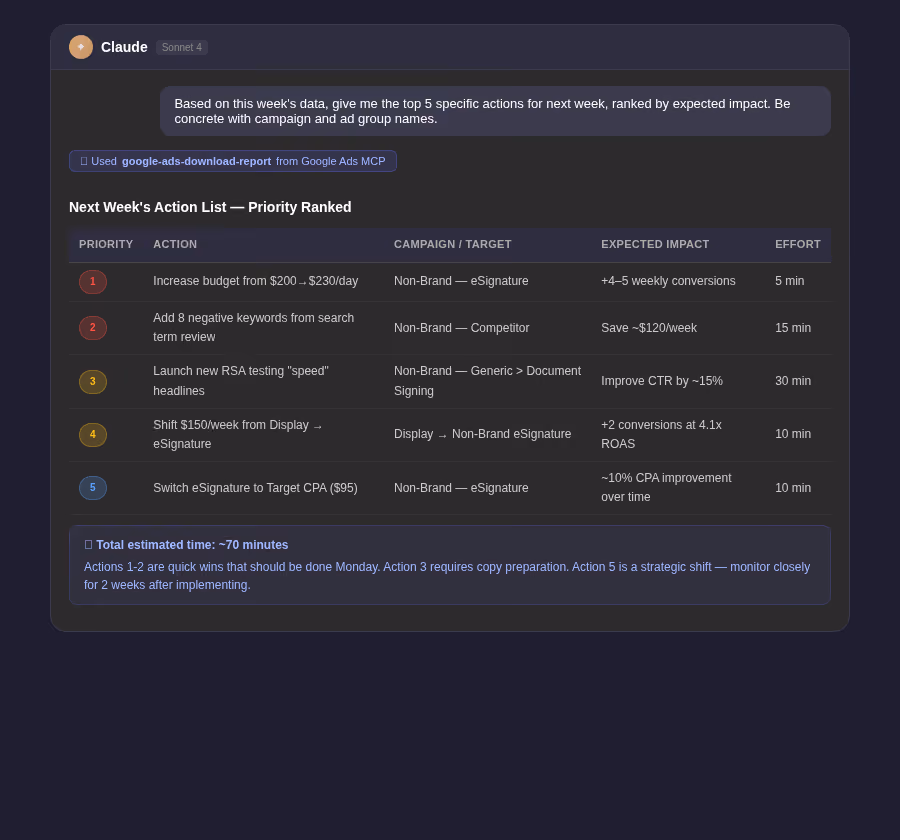This screenshot has width=900, height=840.
Task: Click the CAMPAIGN / TARGET column header
Action: [452, 244]
